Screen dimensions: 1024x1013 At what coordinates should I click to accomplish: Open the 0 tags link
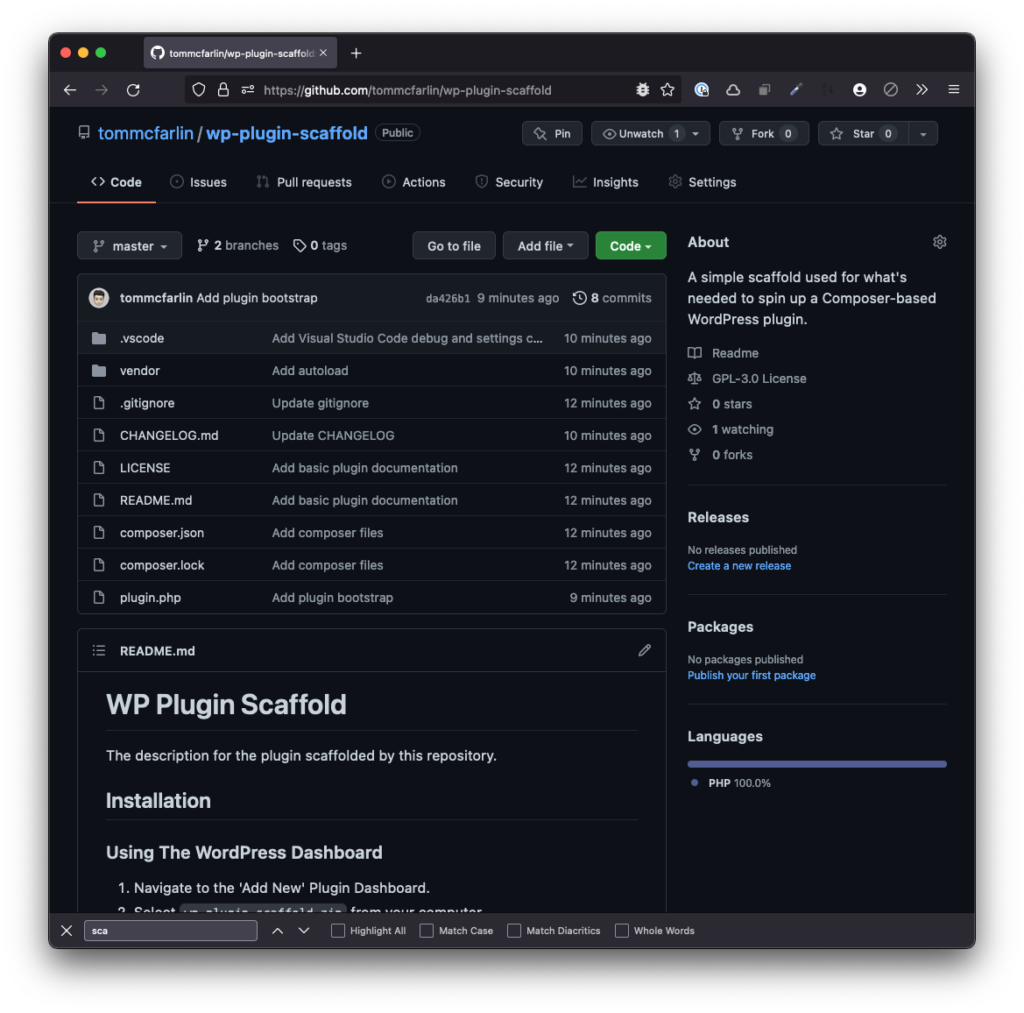pos(320,246)
